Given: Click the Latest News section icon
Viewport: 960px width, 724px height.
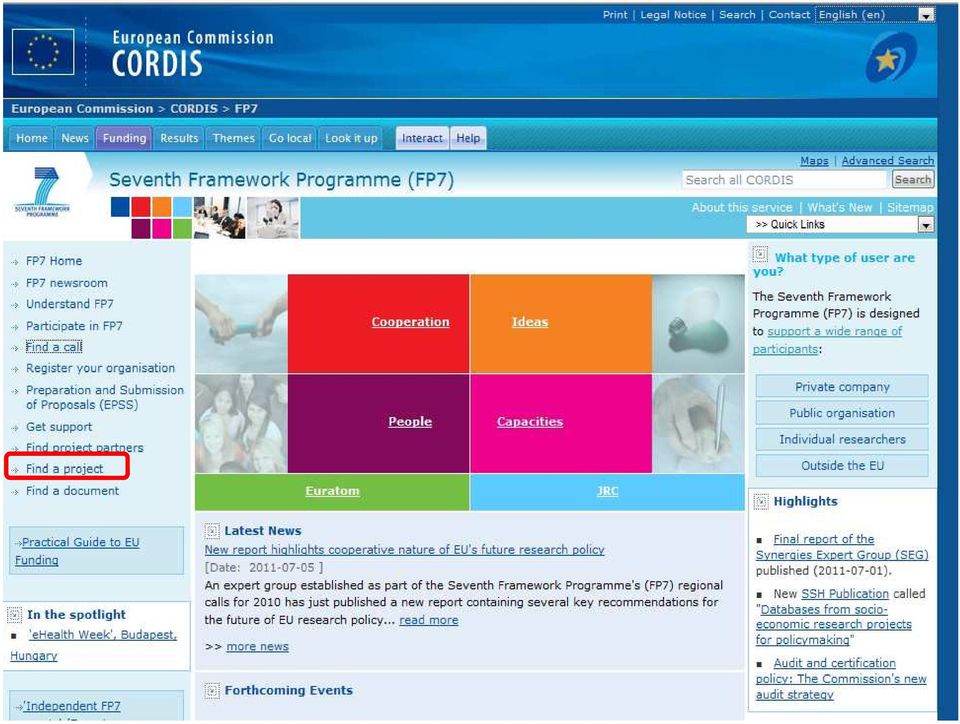Looking at the screenshot, I should (212, 531).
